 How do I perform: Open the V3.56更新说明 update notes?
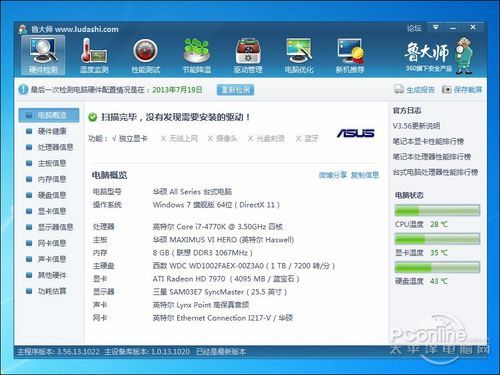(416, 126)
